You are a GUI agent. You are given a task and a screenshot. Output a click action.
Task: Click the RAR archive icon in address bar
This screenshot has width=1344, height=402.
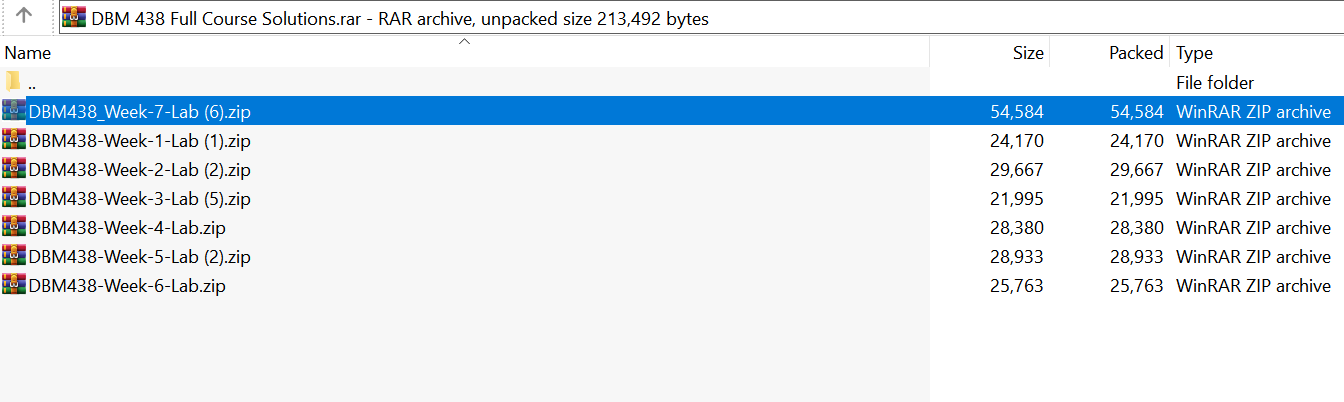pyautogui.click(x=74, y=17)
